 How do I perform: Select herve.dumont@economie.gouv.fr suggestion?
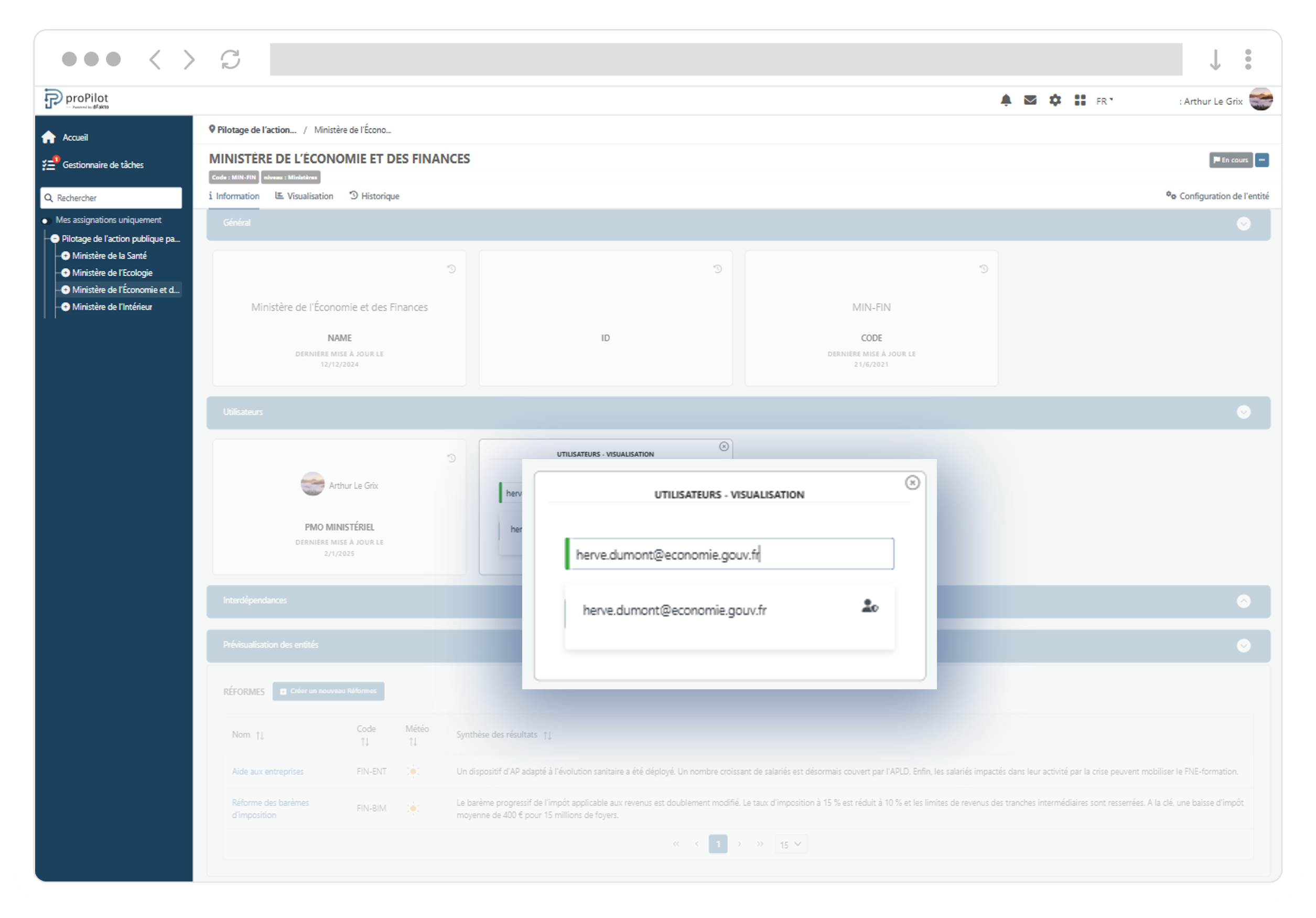[674, 611]
